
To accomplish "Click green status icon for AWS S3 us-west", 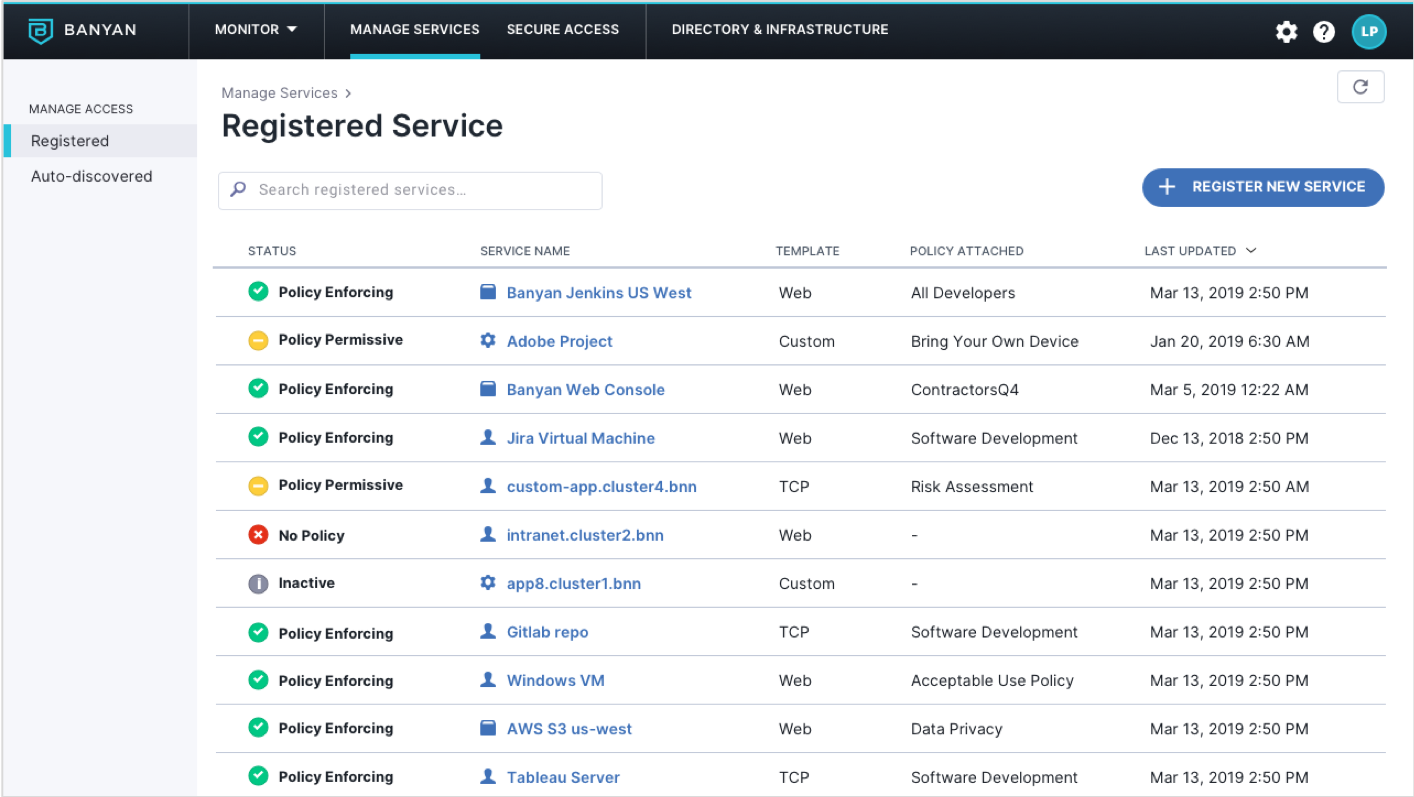I will [258, 728].
